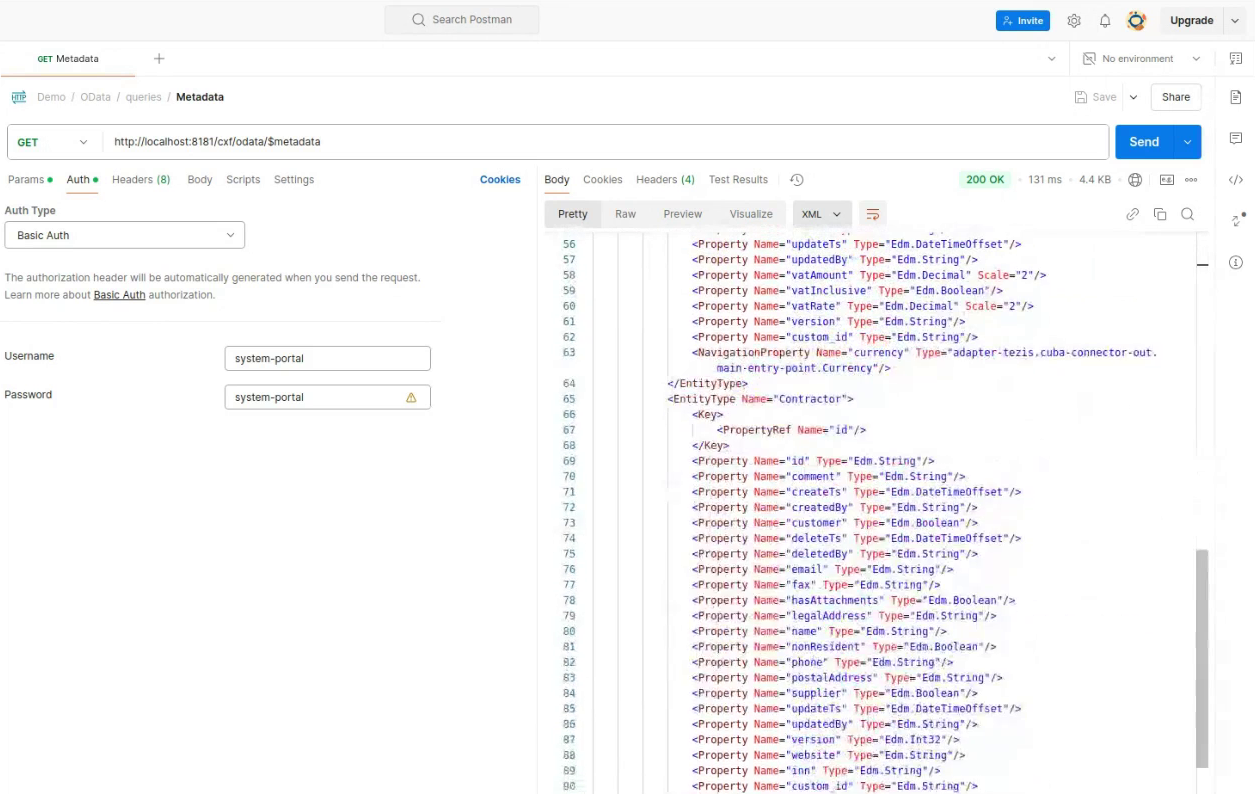
Task: Open the Auth Type dropdown
Action: point(124,234)
